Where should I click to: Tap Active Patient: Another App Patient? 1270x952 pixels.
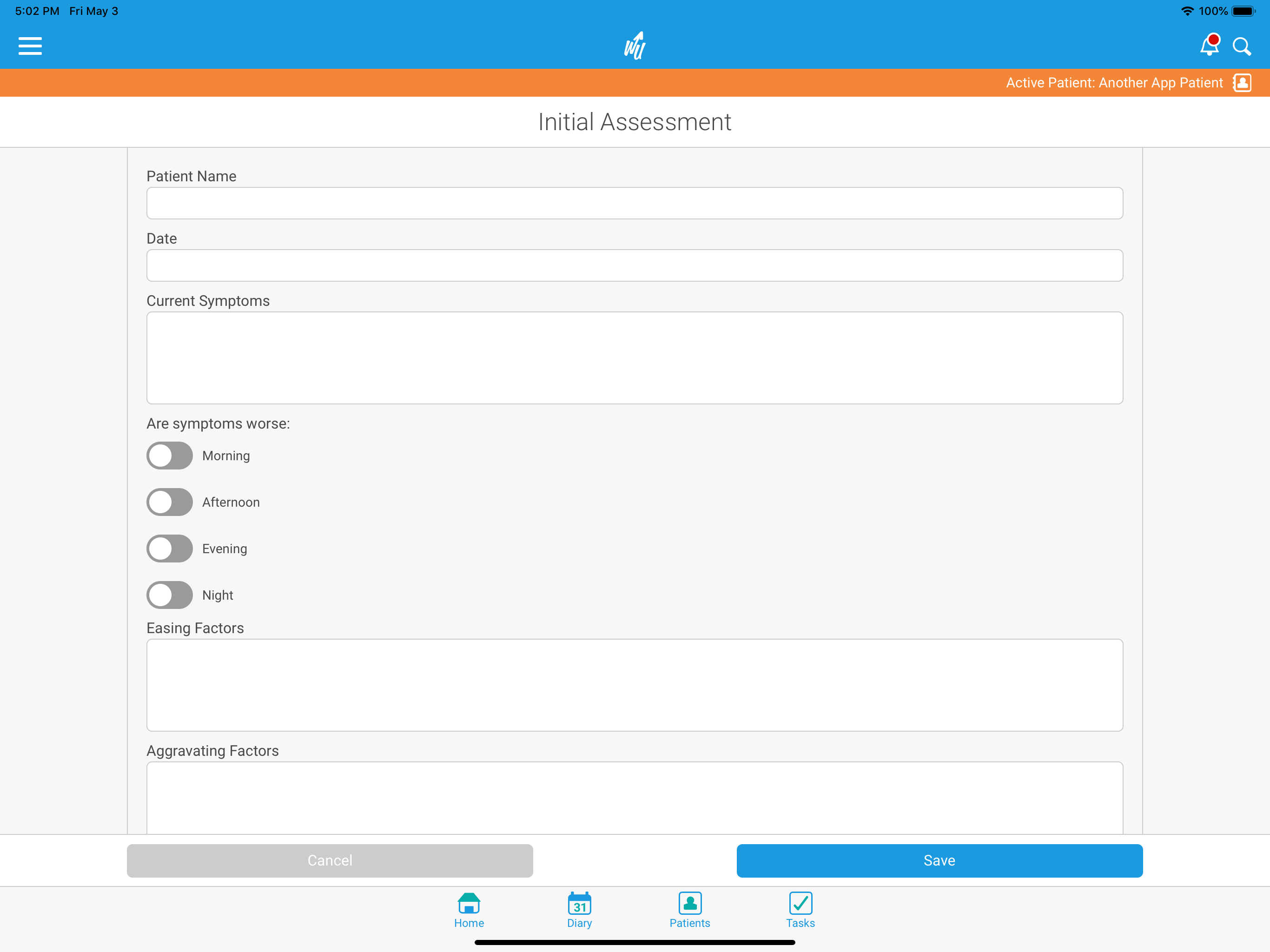[x=1114, y=83]
